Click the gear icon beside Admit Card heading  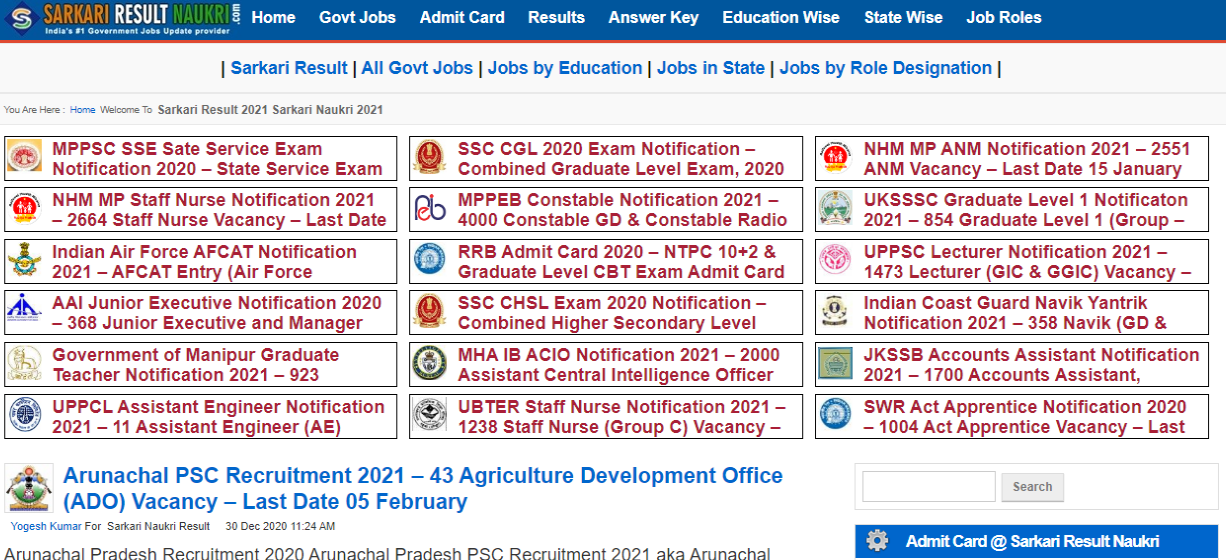click(877, 541)
